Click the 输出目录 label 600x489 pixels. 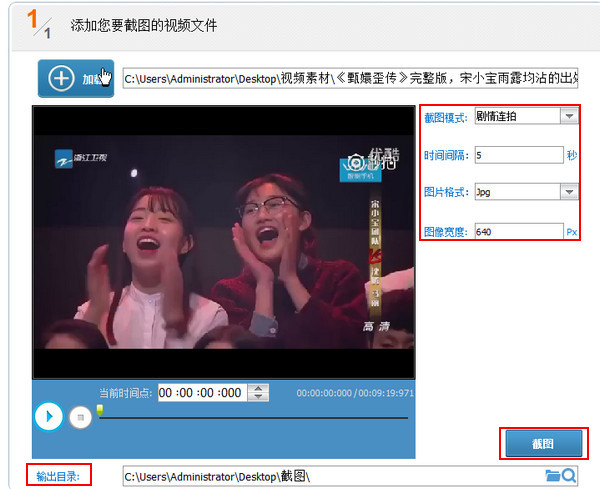(x=58, y=476)
